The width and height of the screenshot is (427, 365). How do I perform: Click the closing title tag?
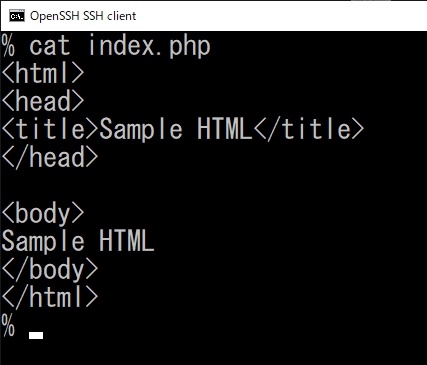(x=309, y=129)
